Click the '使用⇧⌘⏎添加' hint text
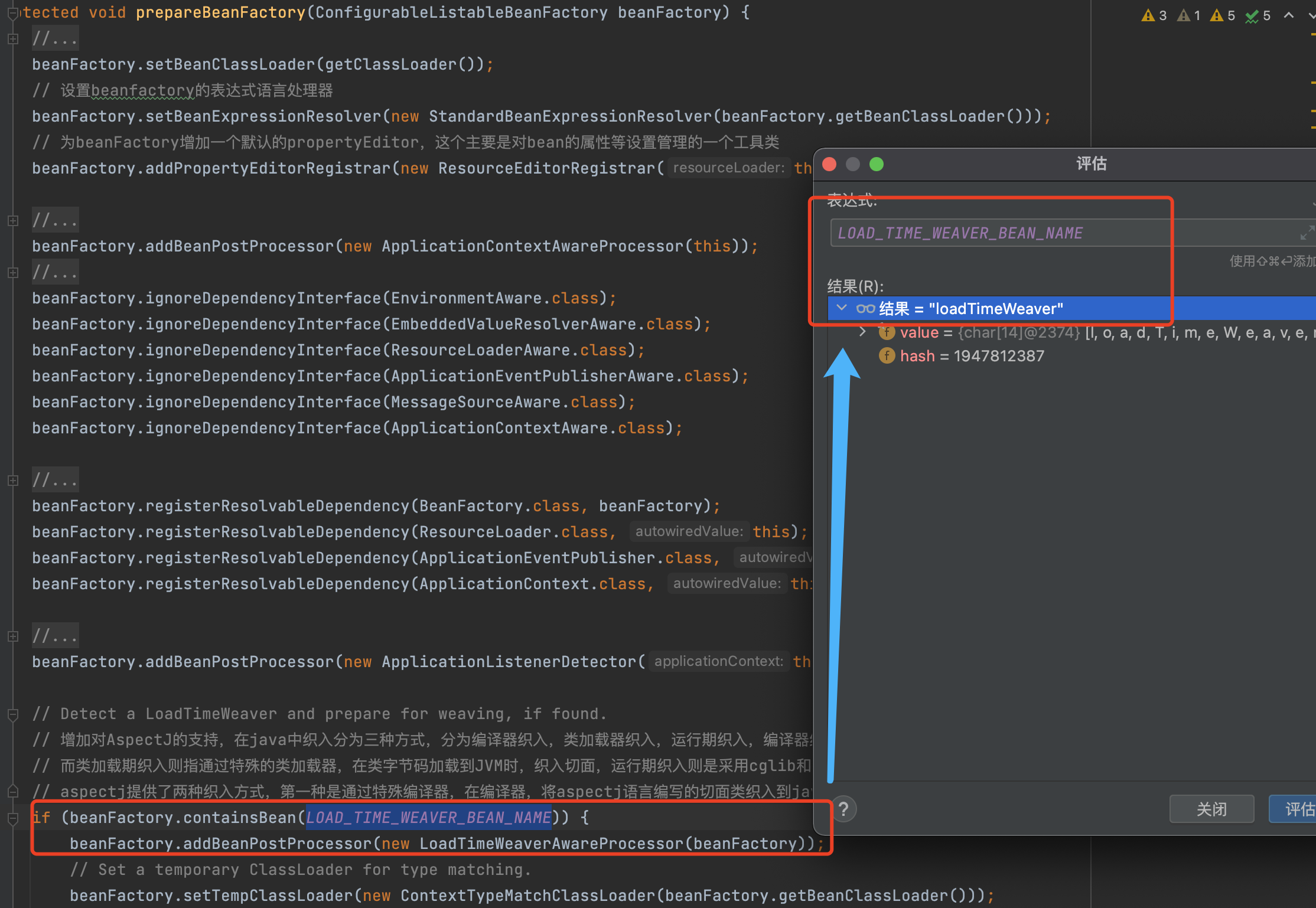Screen dimensions: 1316x908 pos(1272,261)
